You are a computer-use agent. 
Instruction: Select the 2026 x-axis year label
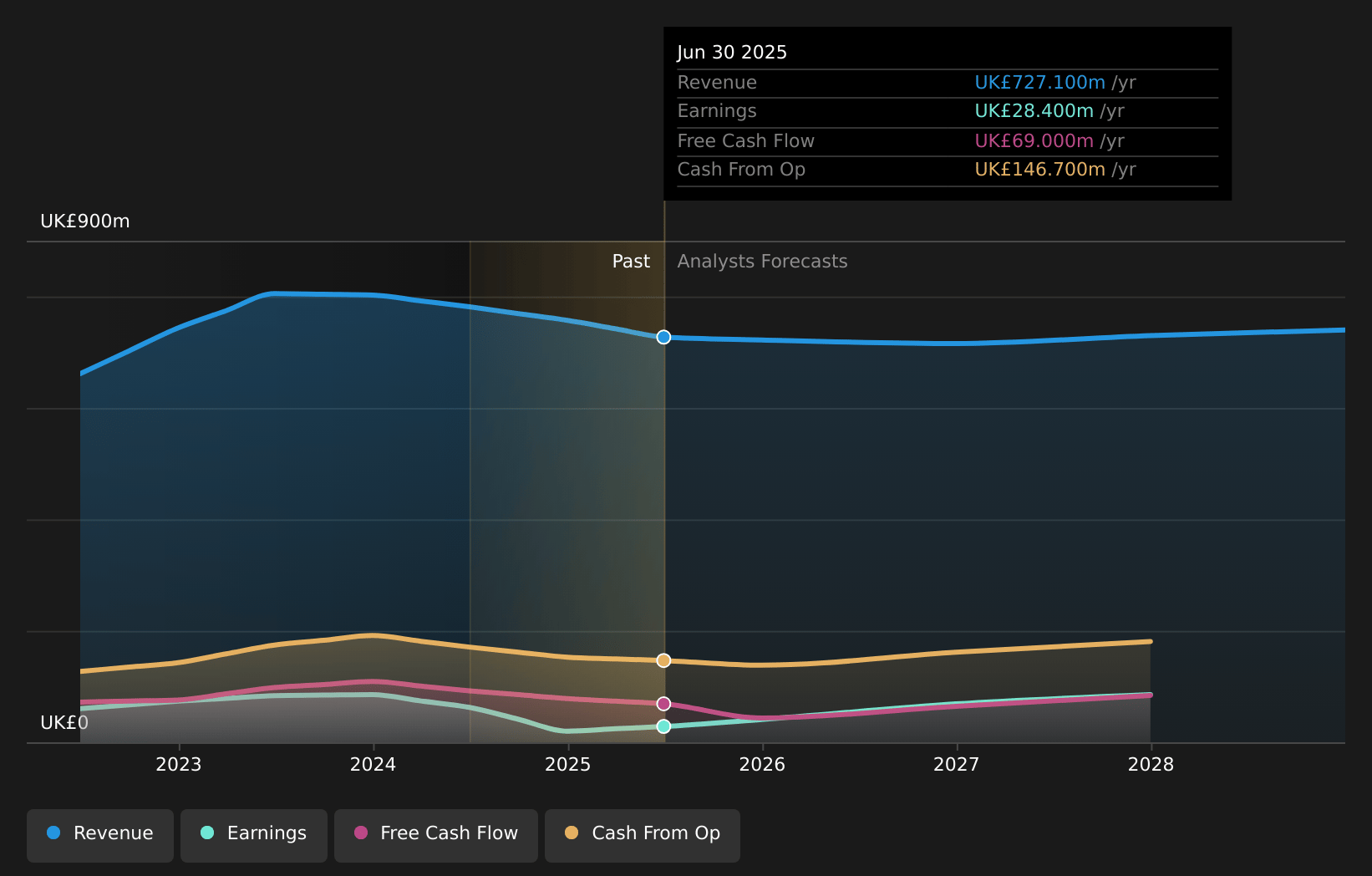pos(762,765)
